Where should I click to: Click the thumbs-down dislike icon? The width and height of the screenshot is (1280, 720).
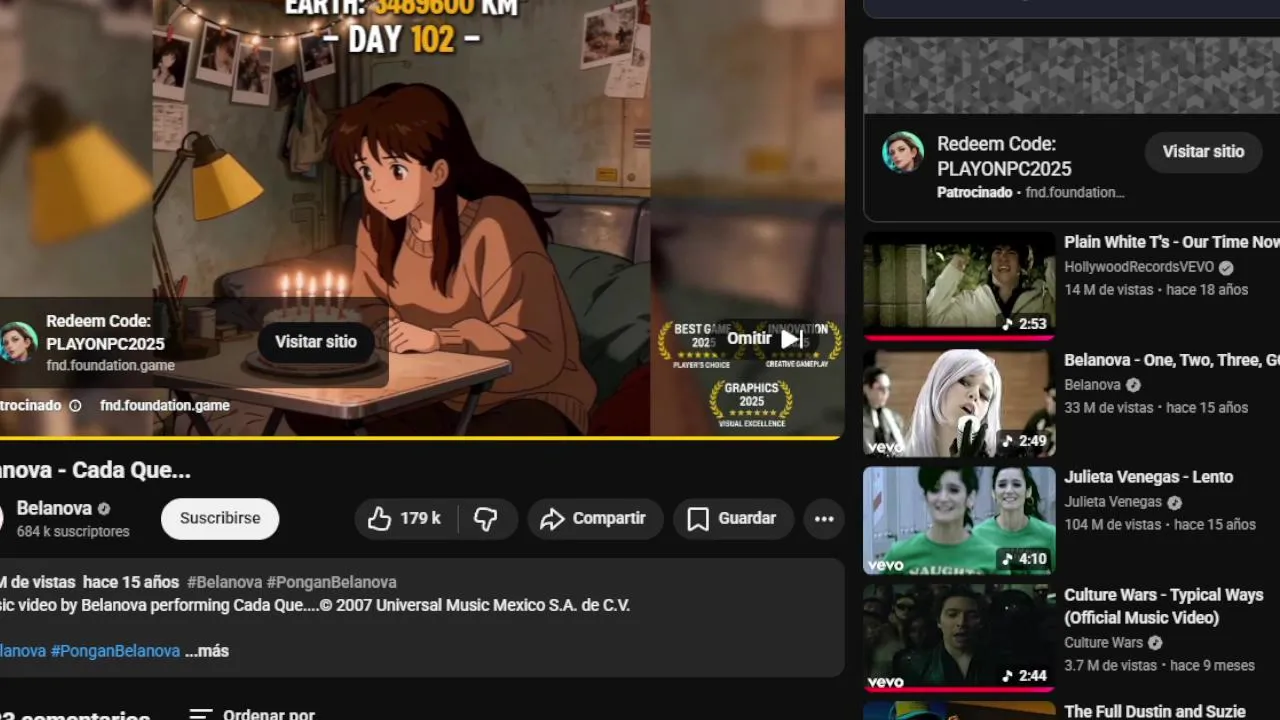[x=486, y=518]
